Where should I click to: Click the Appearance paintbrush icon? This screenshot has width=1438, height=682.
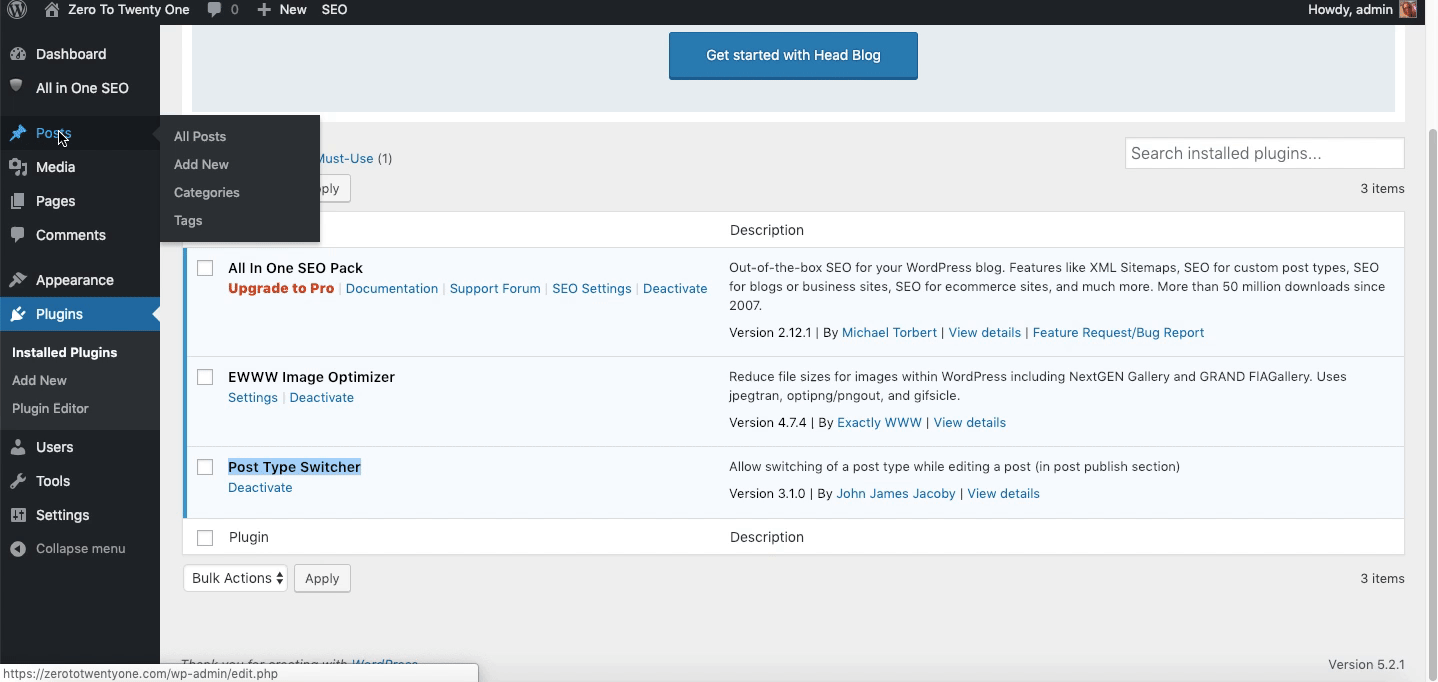[18, 280]
